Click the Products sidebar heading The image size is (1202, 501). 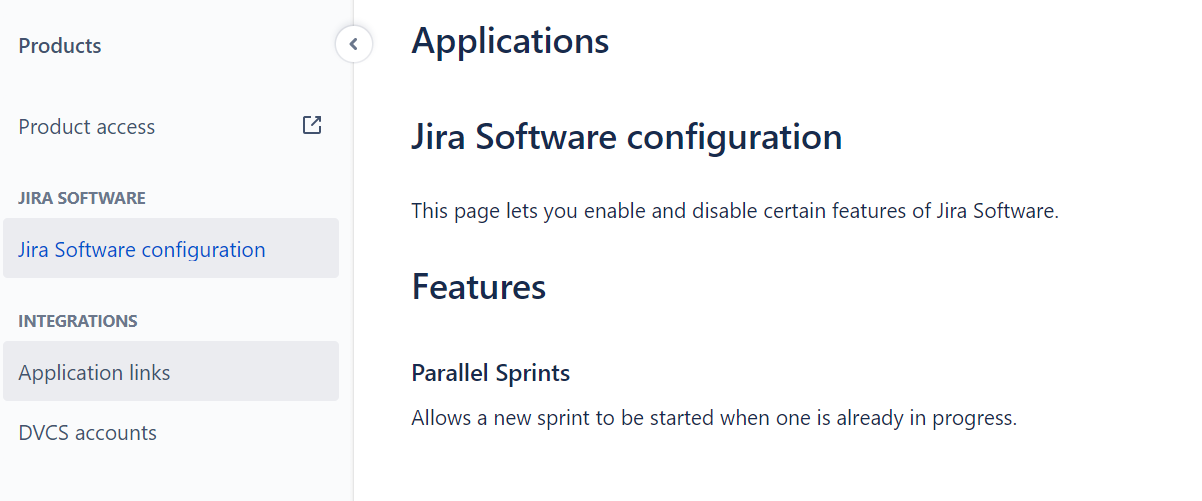pyautogui.click(x=60, y=46)
